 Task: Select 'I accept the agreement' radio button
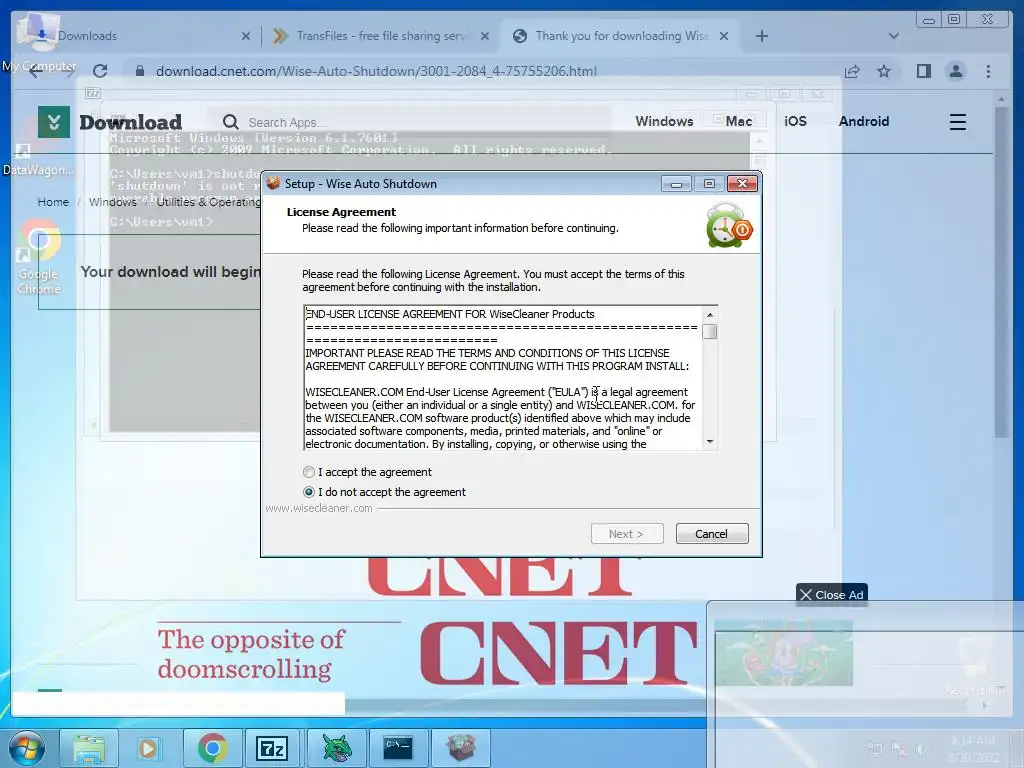309,472
